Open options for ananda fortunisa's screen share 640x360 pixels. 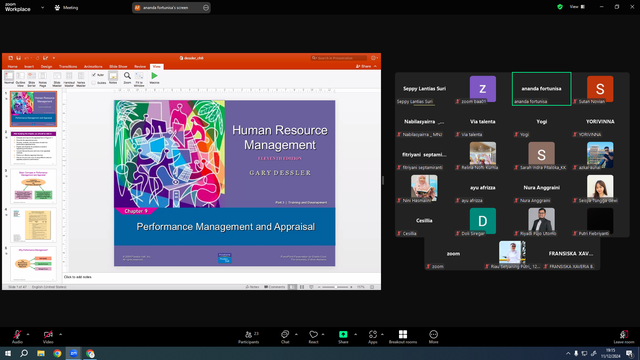(206, 7)
